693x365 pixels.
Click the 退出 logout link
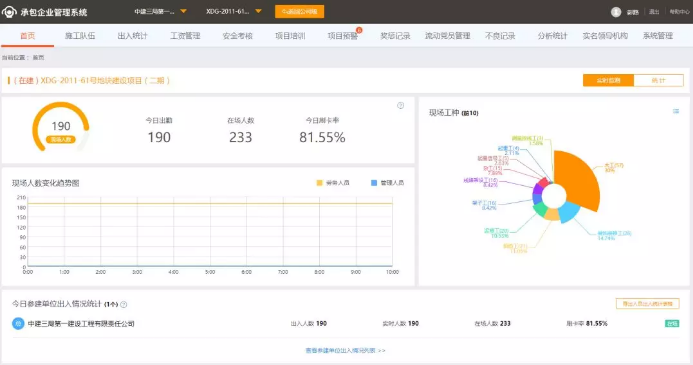pyautogui.click(x=654, y=12)
